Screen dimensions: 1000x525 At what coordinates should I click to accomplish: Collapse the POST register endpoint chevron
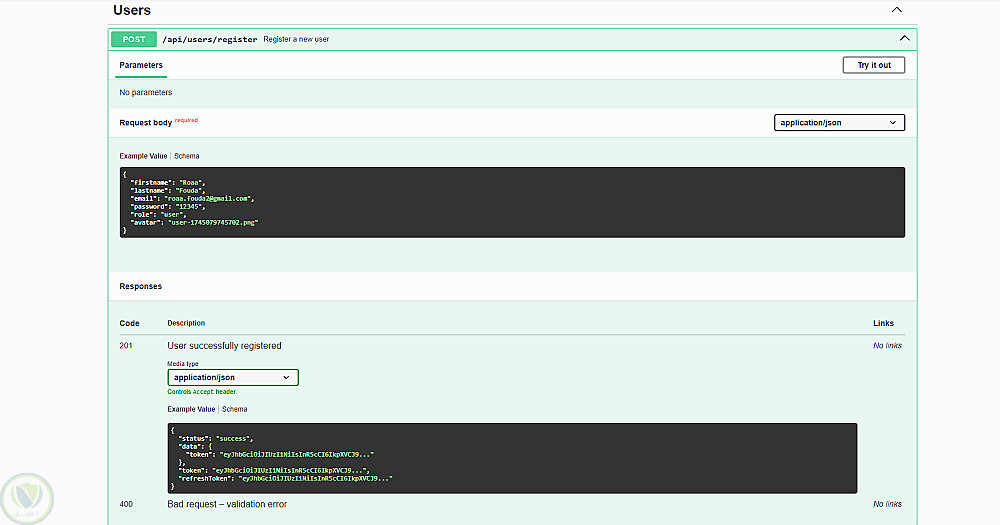pos(904,39)
